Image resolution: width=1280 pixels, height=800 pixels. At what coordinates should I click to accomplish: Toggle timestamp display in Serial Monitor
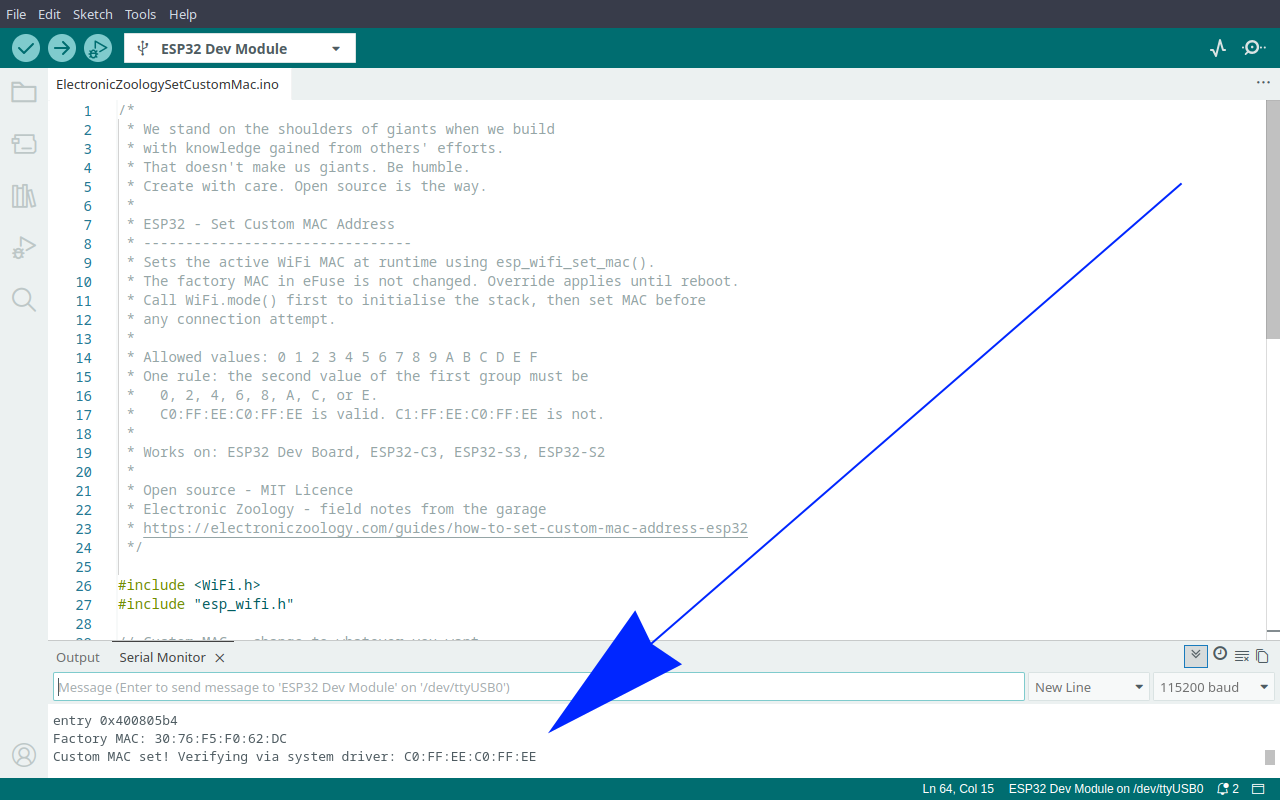[1220, 654]
